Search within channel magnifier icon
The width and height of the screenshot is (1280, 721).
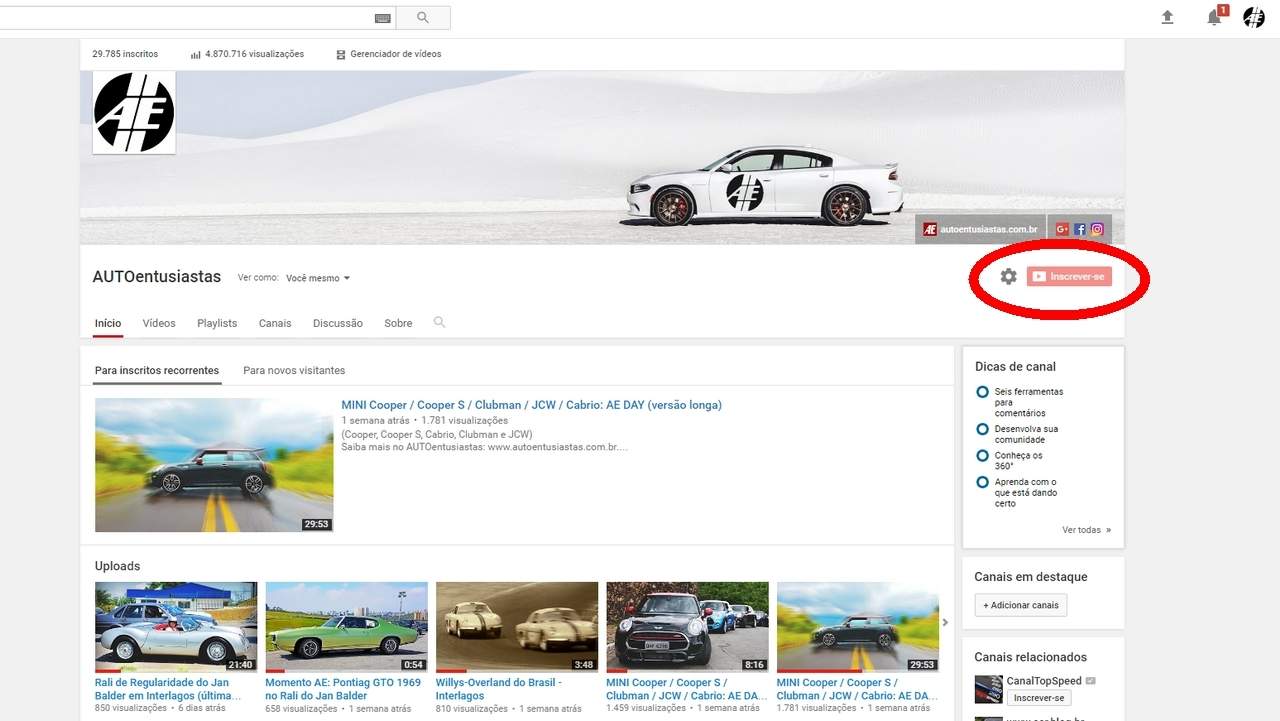[x=439, y=322]
